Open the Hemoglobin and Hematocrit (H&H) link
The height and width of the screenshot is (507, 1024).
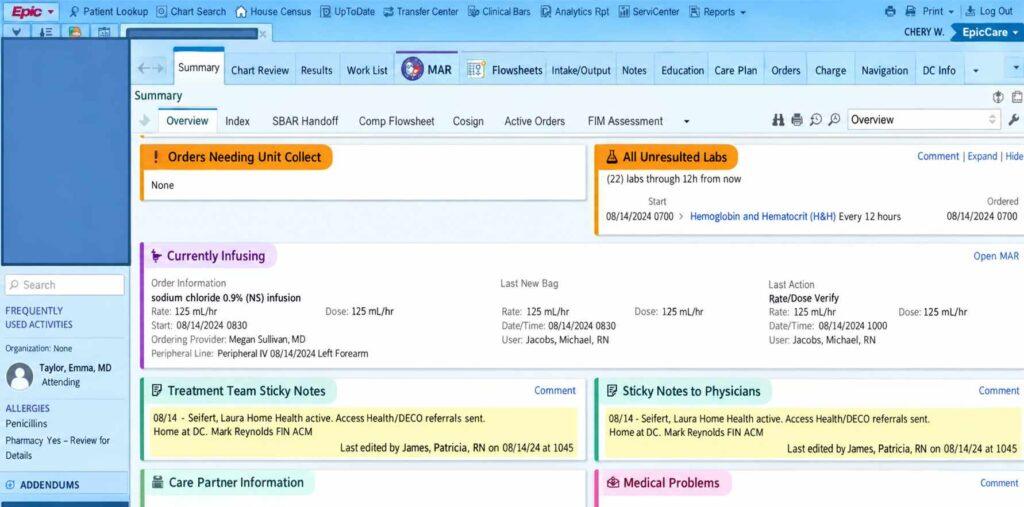[763, 216]
